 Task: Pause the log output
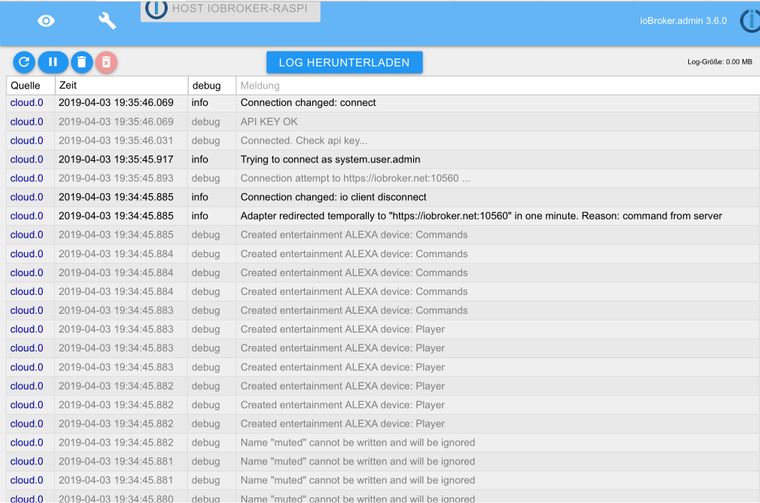pyautogui.click(x=53, y=62)
